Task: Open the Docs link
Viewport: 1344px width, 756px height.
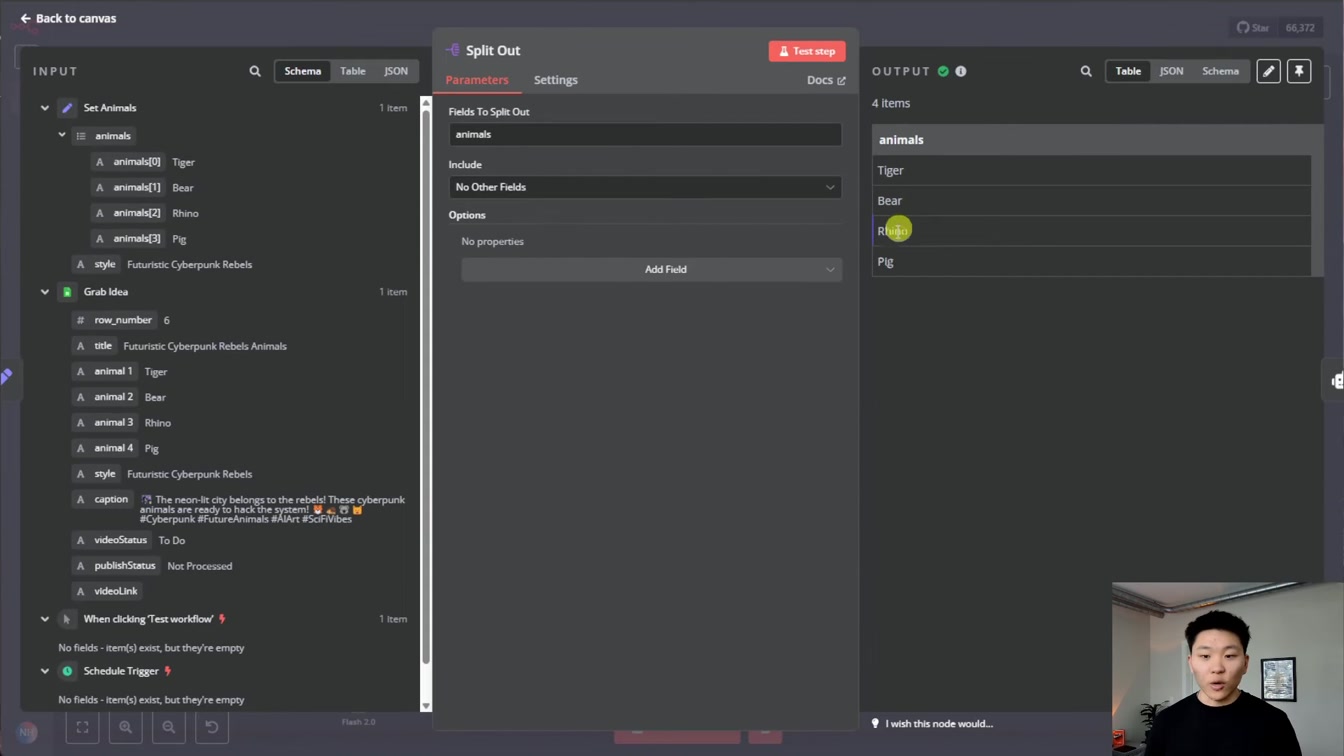Action: (826, 80)
